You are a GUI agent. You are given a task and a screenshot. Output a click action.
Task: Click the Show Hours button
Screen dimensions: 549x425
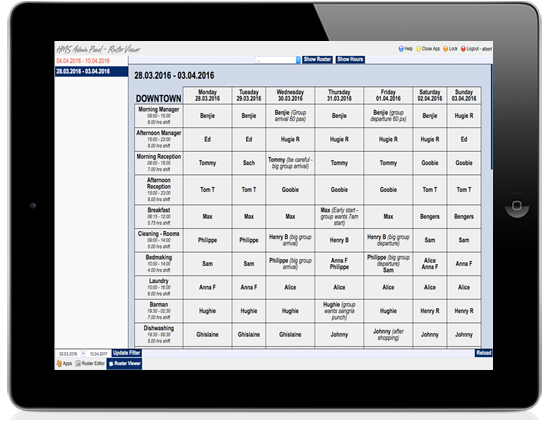coord(350,60)
